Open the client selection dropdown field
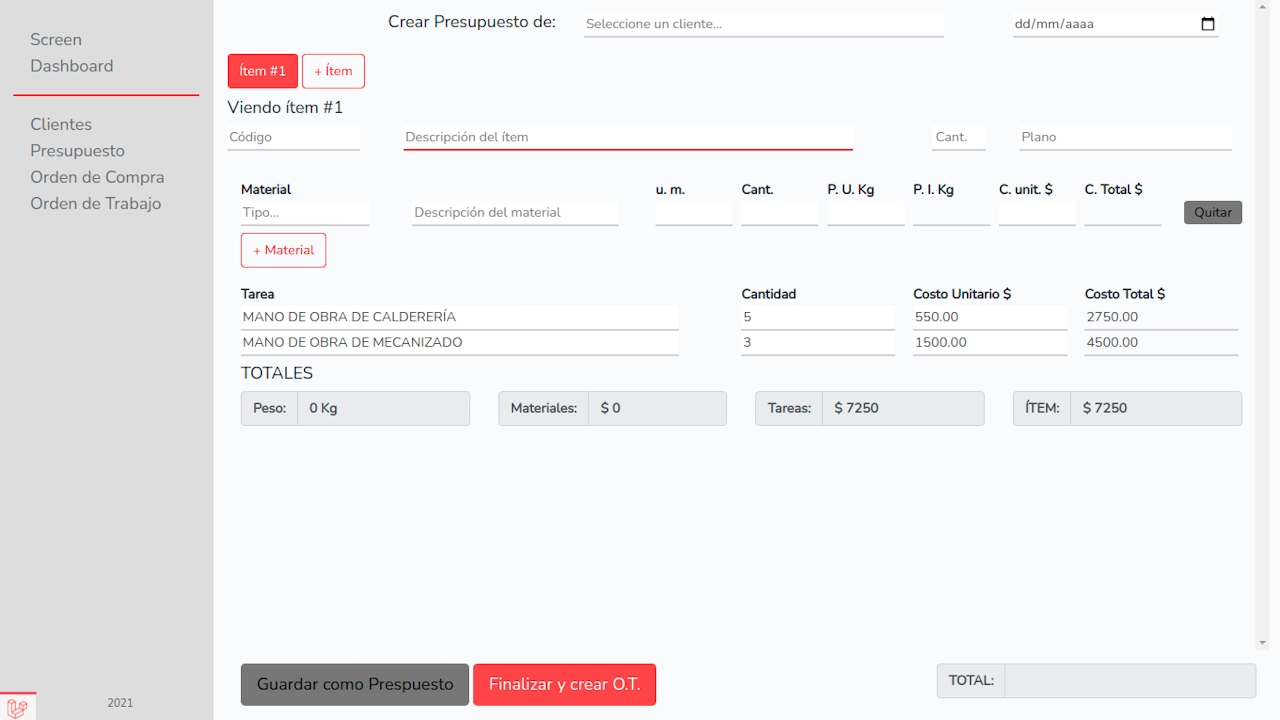Screen dimensions: 1280x720 (x=763, y=24)
